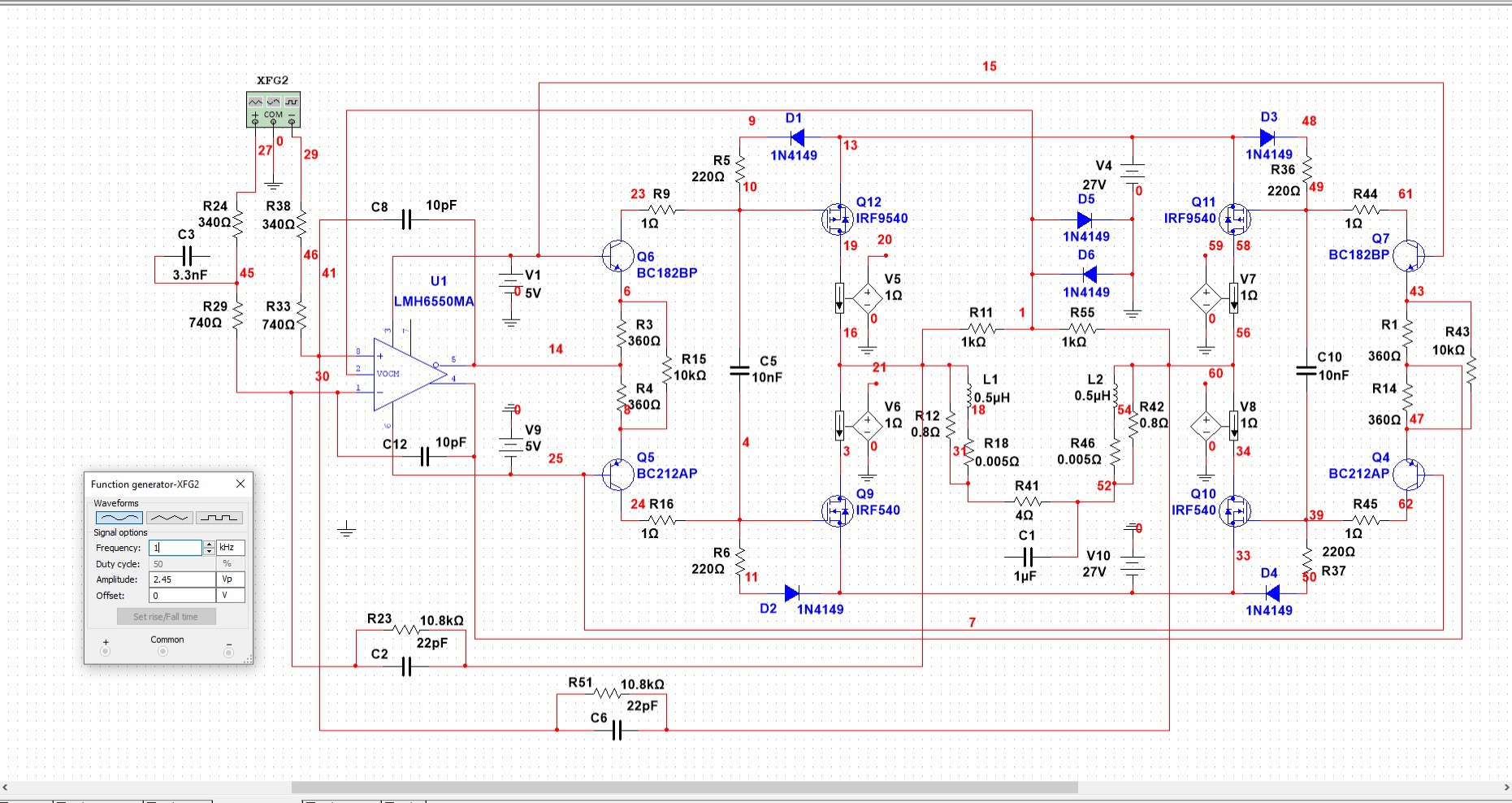The image size is (1512, 803).
Task: Click the left scroll arrow of horizontal scrollbar
Action: coord(6,788)
